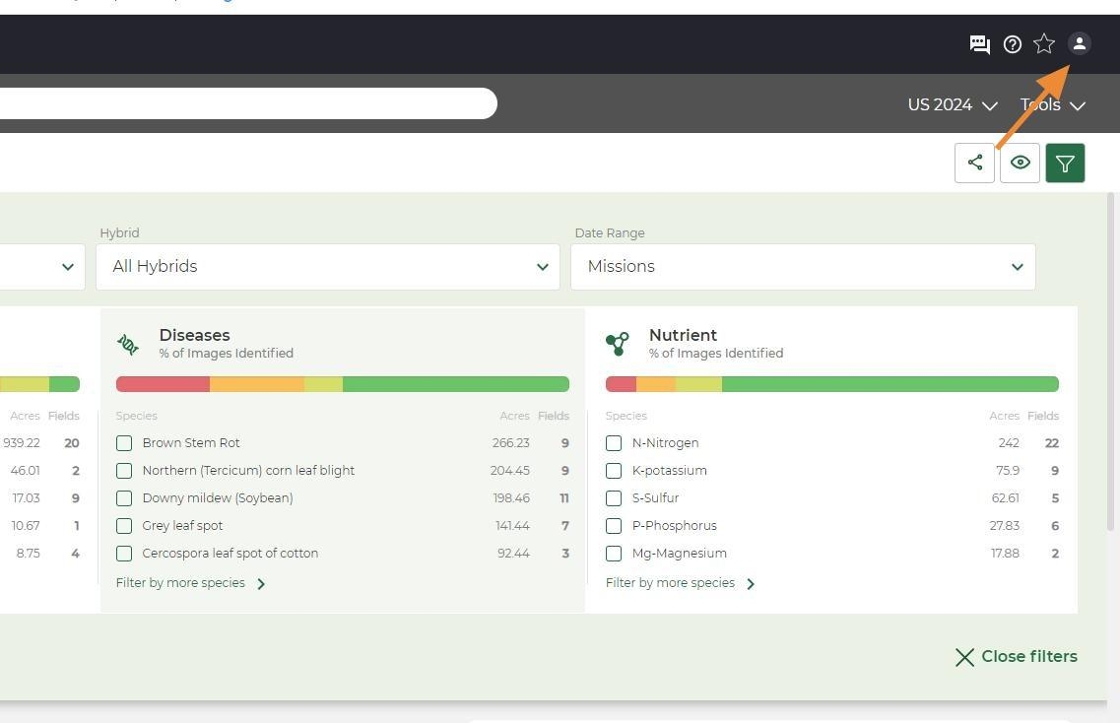Screen dimensions: 1120x723
Task: Check the K-potassium checkbox
Action: pos(614,471)
